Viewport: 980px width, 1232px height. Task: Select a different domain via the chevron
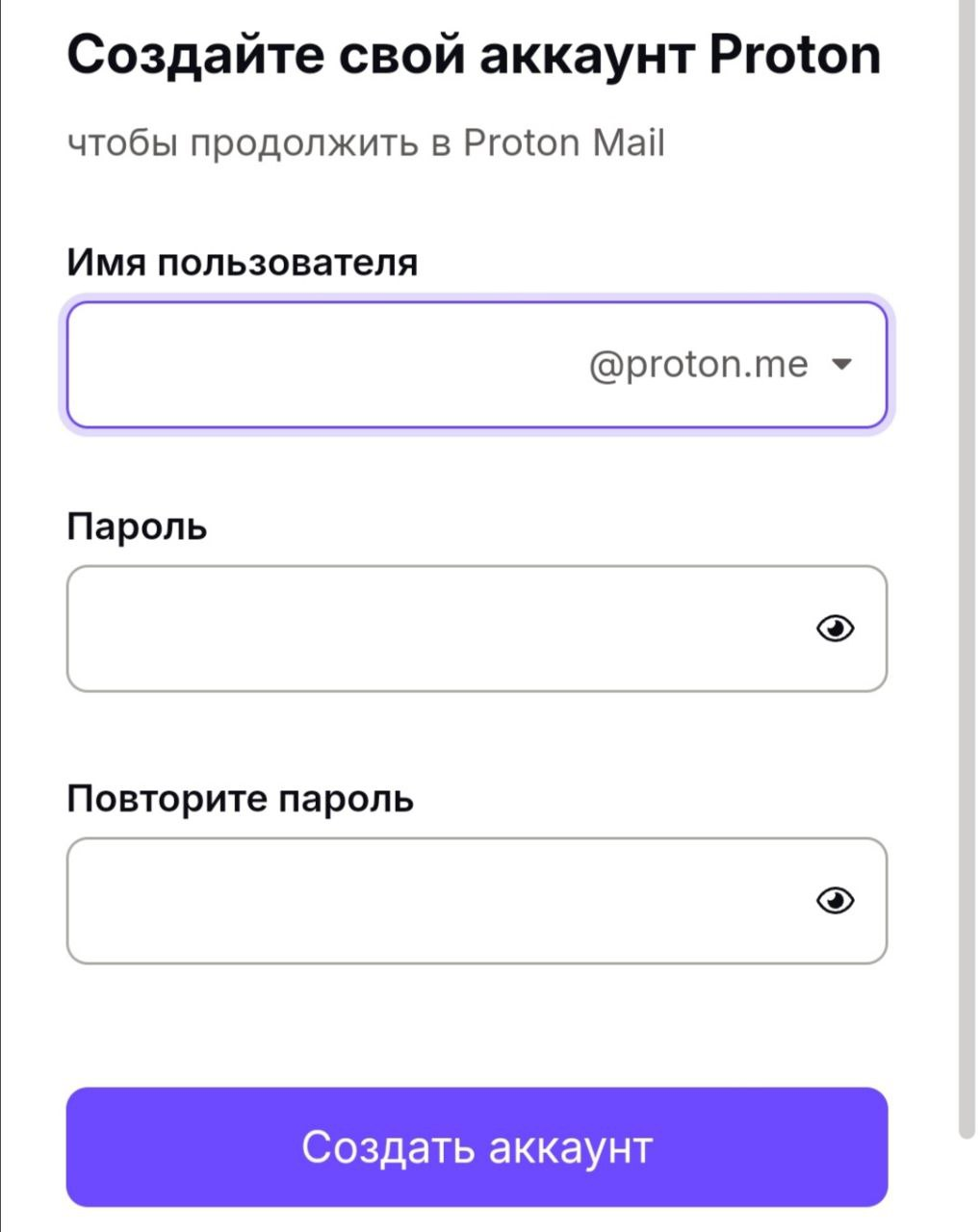click(x=843, y=364)
